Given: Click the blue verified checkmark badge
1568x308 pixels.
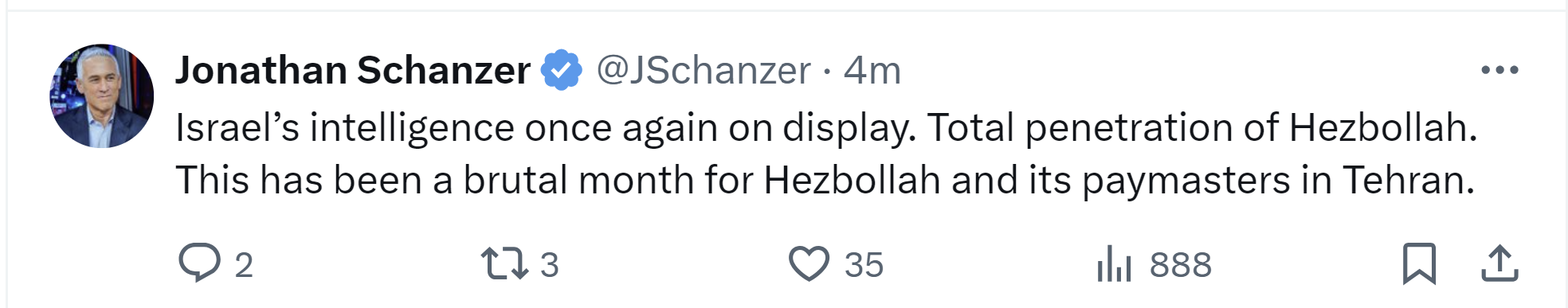Looking at the screenshot, I should (x=562, y=70).
